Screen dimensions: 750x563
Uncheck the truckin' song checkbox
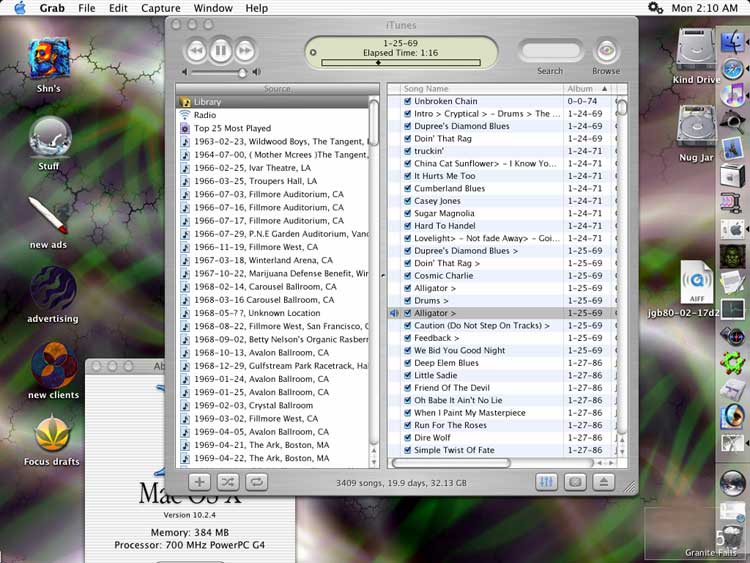[408, 151]
